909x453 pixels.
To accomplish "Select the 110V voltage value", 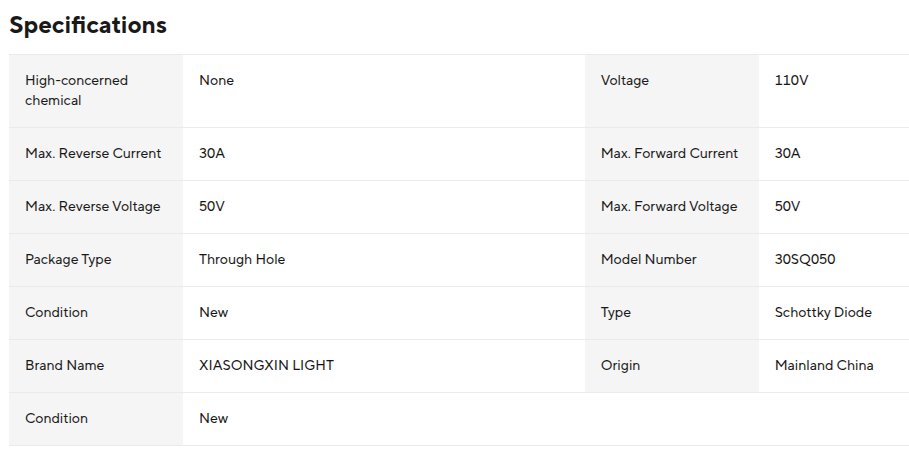I will pos(791,80).
